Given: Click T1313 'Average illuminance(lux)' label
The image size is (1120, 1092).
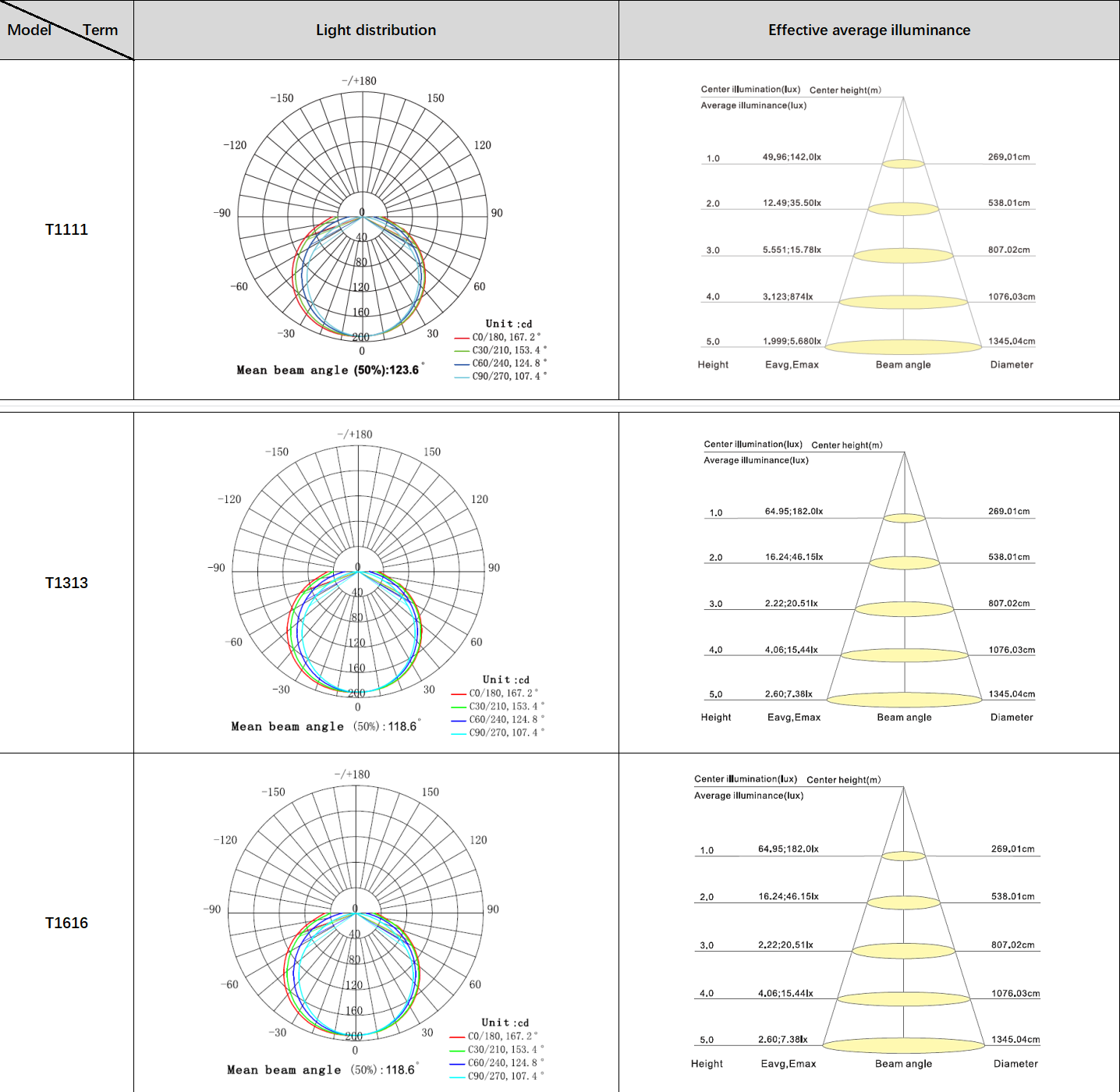Looking at the screenshot, I should [x=756, y=460].
